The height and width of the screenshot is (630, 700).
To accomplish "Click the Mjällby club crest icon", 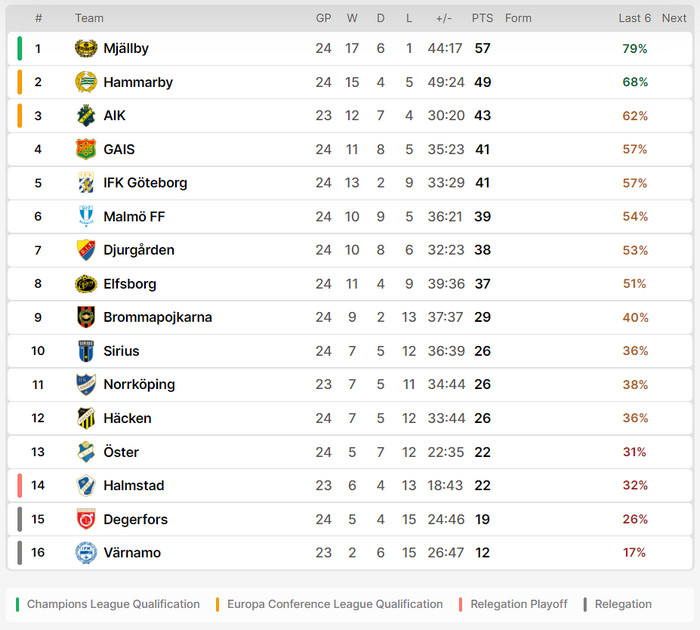I will pyautogui.click(x=86, y=48).
